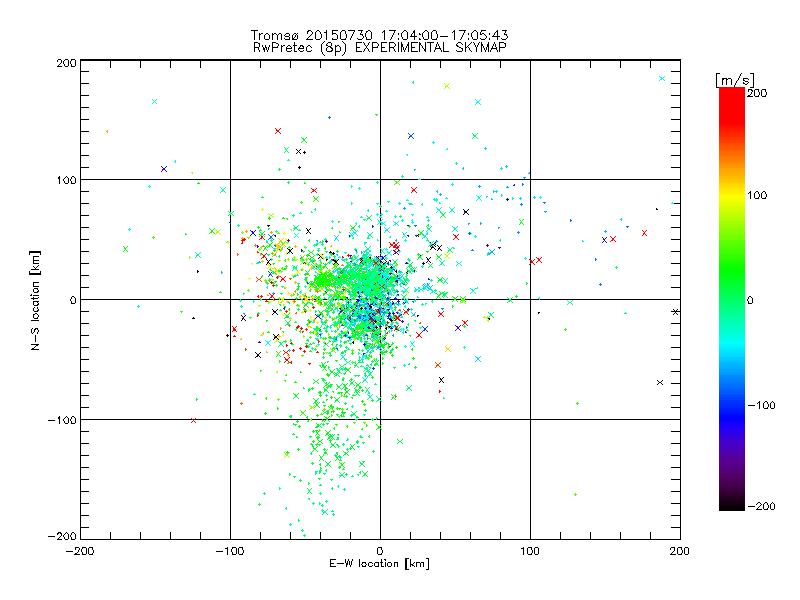
Task: Click the colorbar 100 tick label
Action: (x=757, y=195)
